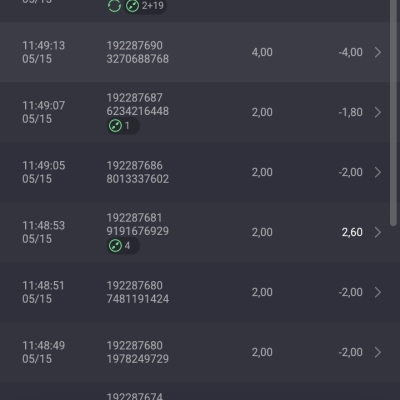This screenshot has height=400, width=400.
Task: Click the vertical scrollbar thumb
Action: coord(394,113)
